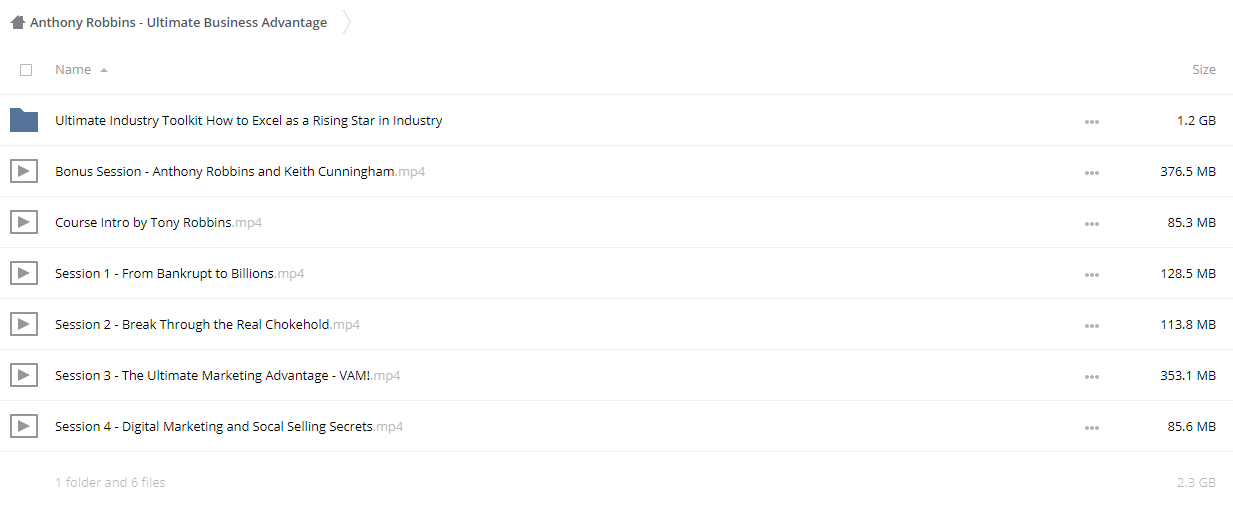Click the name sort arrow indicator

104,71
